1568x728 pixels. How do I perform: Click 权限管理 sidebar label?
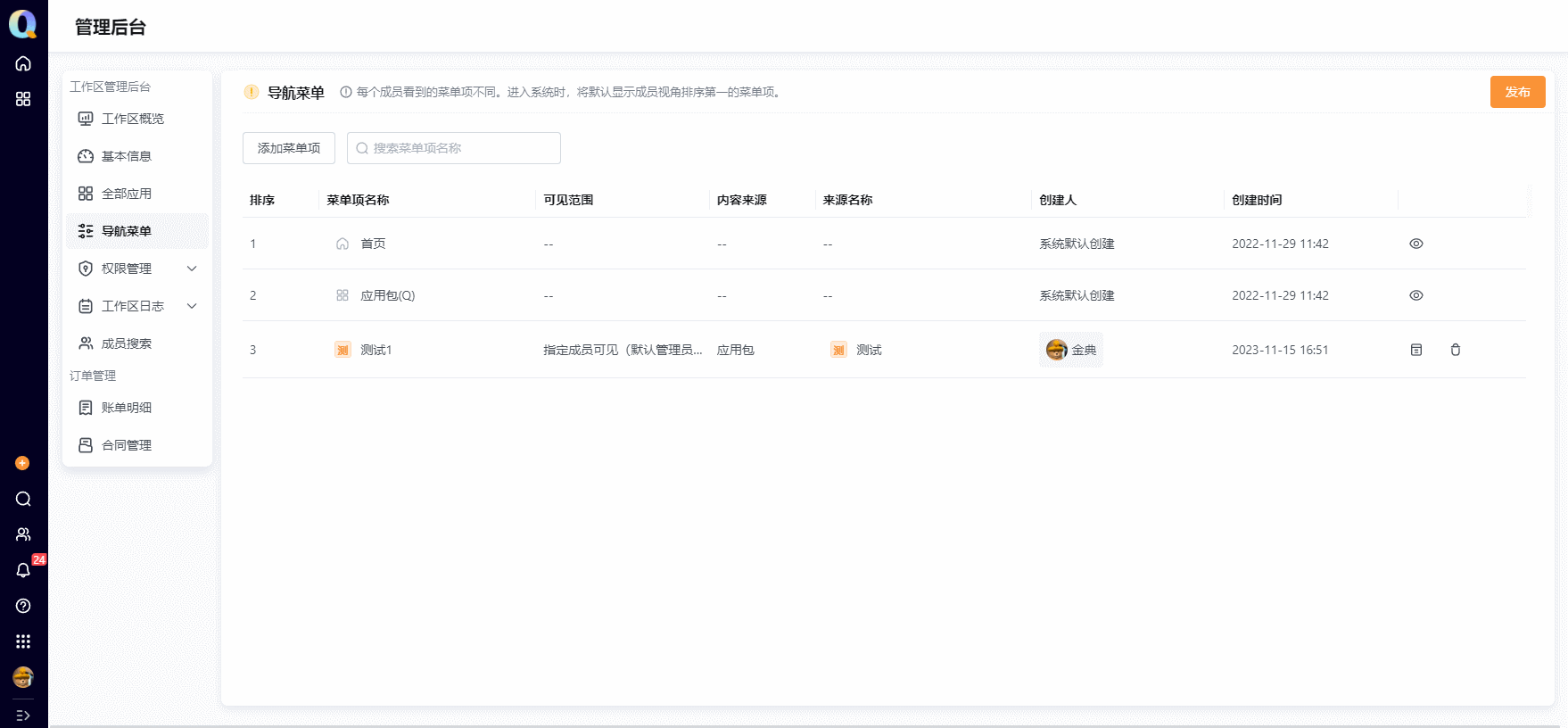pyautogui.click(x=127, y=269)
